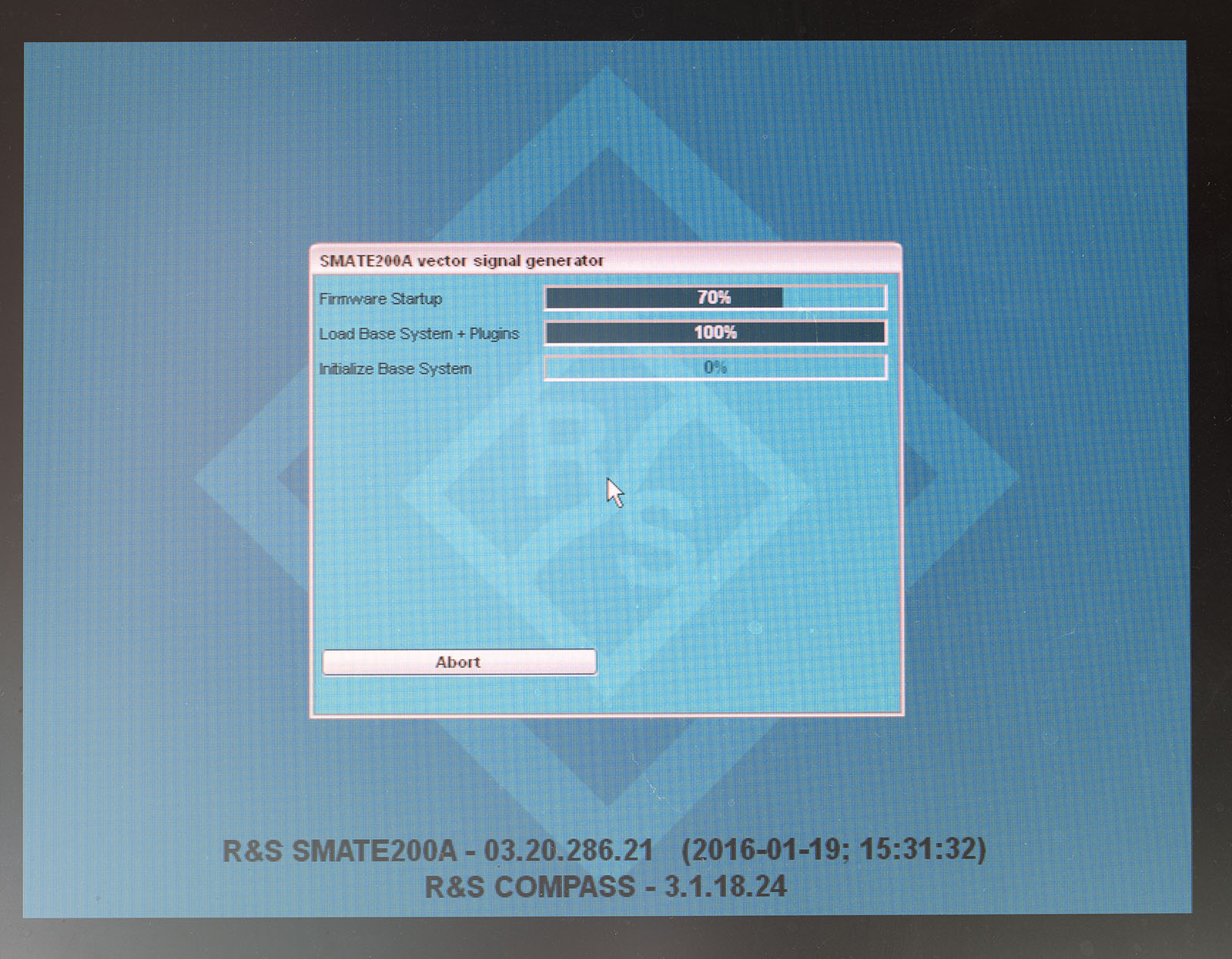1232x959 pixels.
Task: Click the 'R&S SMATE200A - 03.20.286.21' version text
Action: [x=437, y=850]
